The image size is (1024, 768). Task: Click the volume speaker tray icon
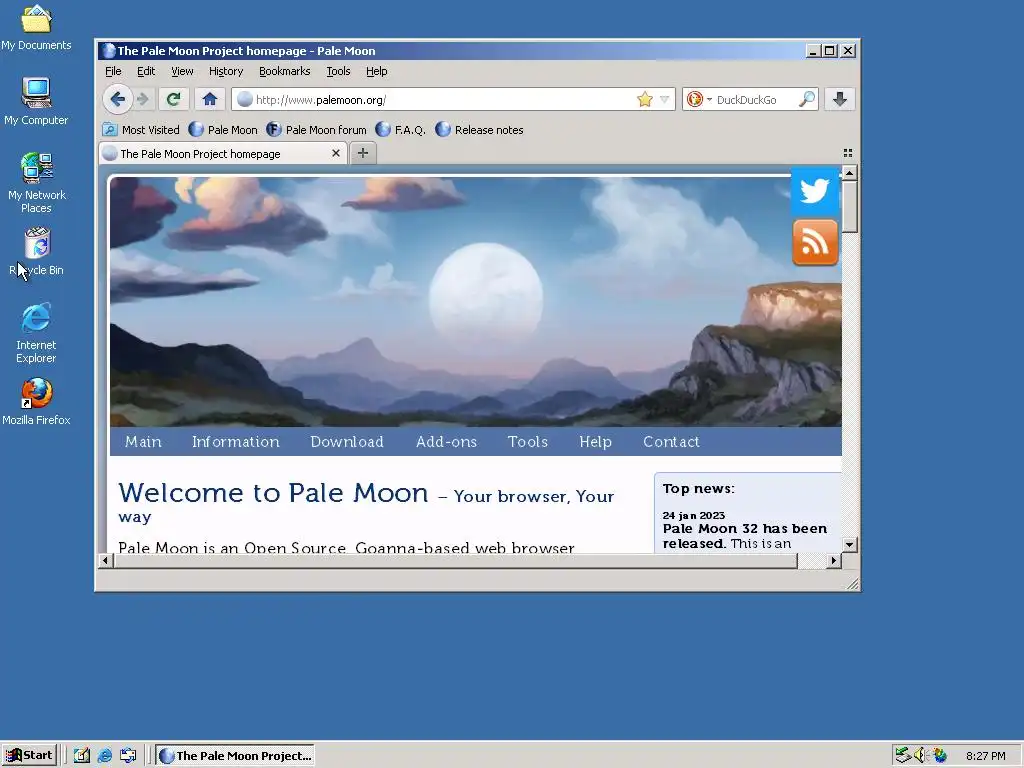921,755
